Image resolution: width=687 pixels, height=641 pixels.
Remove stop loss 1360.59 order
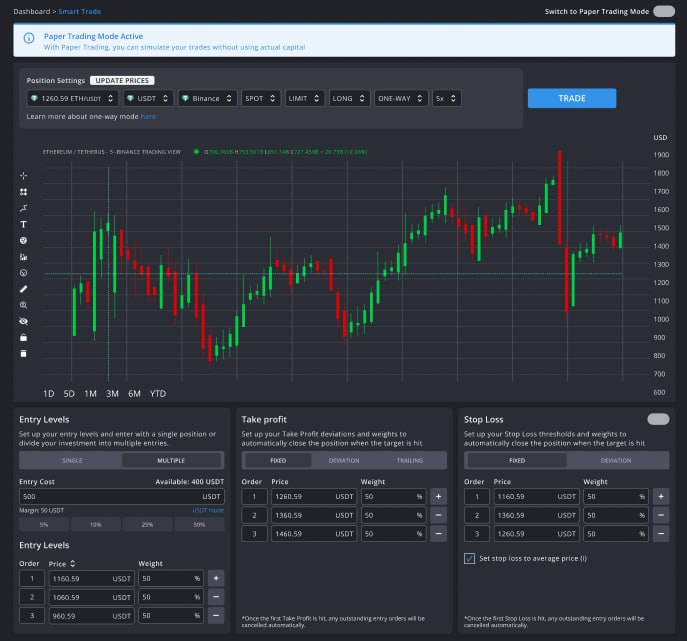coord(661,515)
